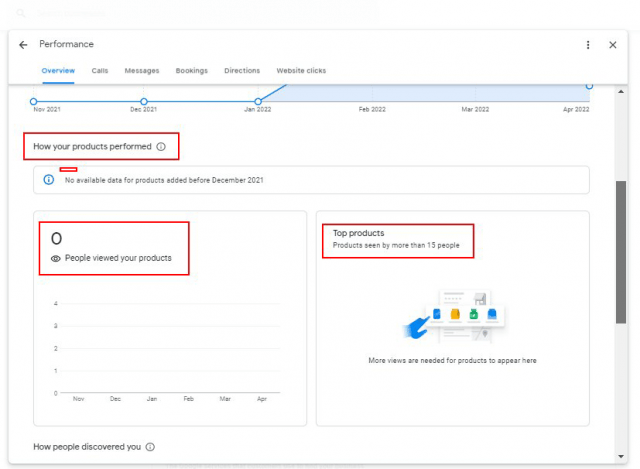
Task: Click the How your products performed heading
Action: click(92, 147)
